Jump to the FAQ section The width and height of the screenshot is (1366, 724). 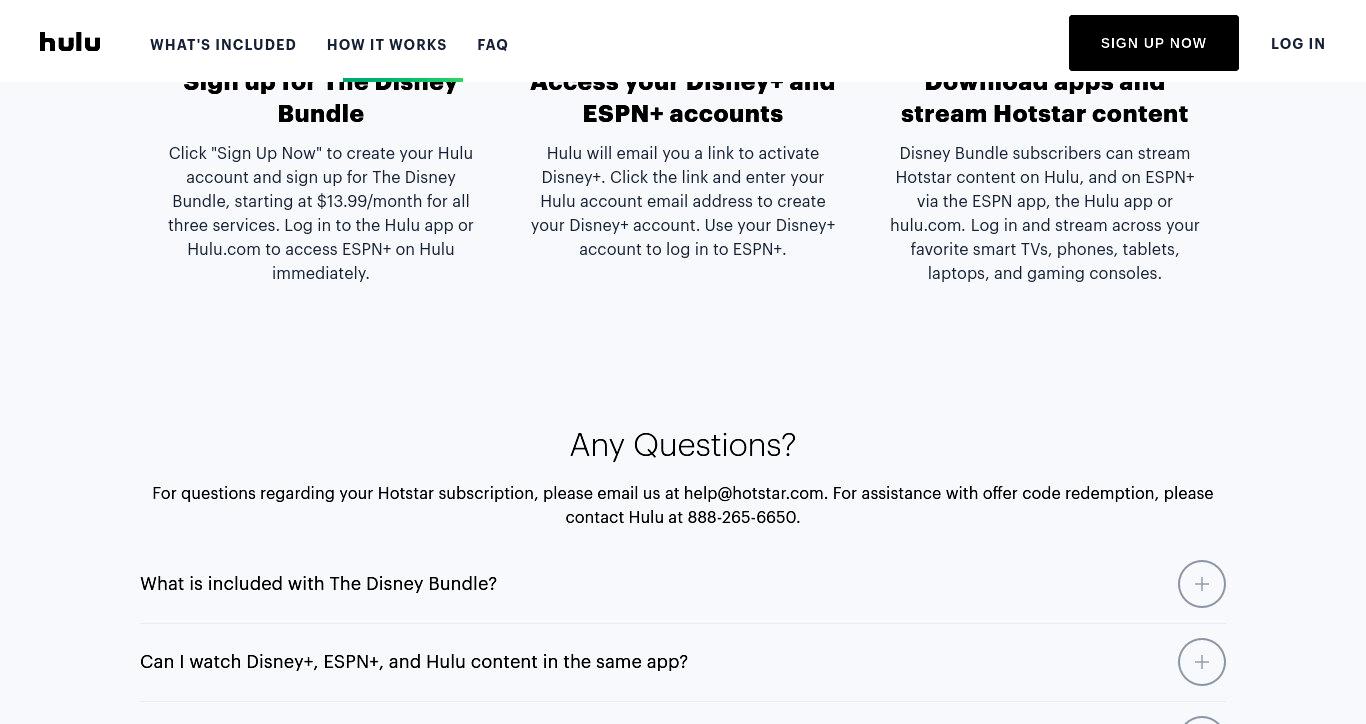493,45
